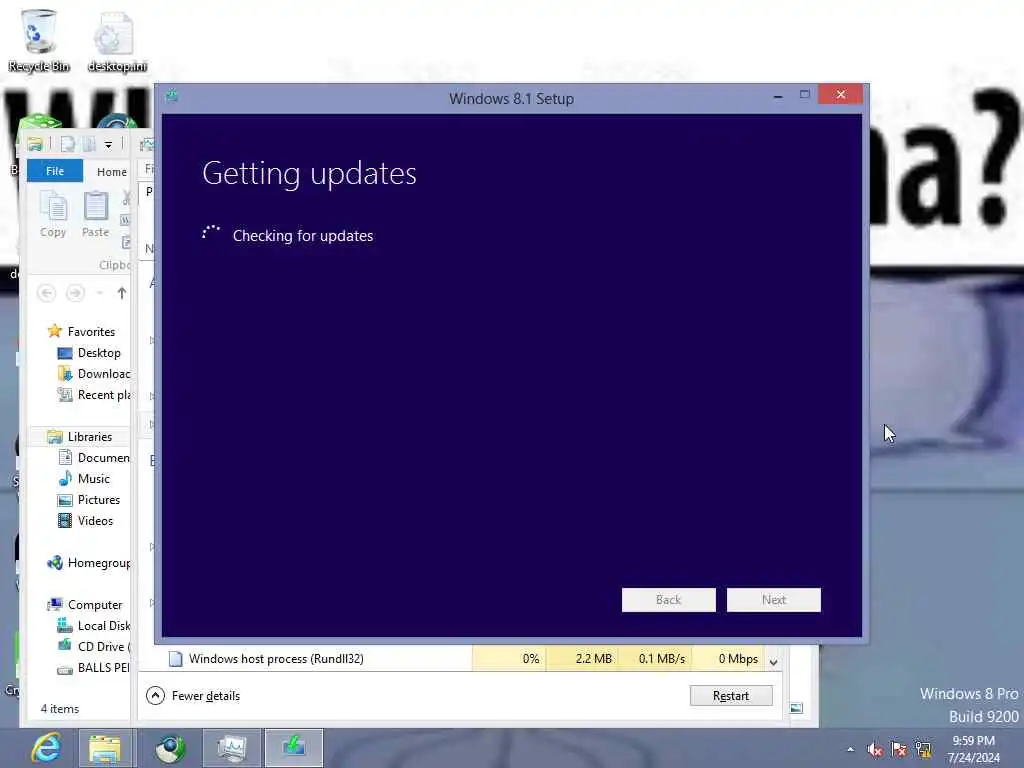Click Explorer's quick access folder icon

[x=35, y=144]
